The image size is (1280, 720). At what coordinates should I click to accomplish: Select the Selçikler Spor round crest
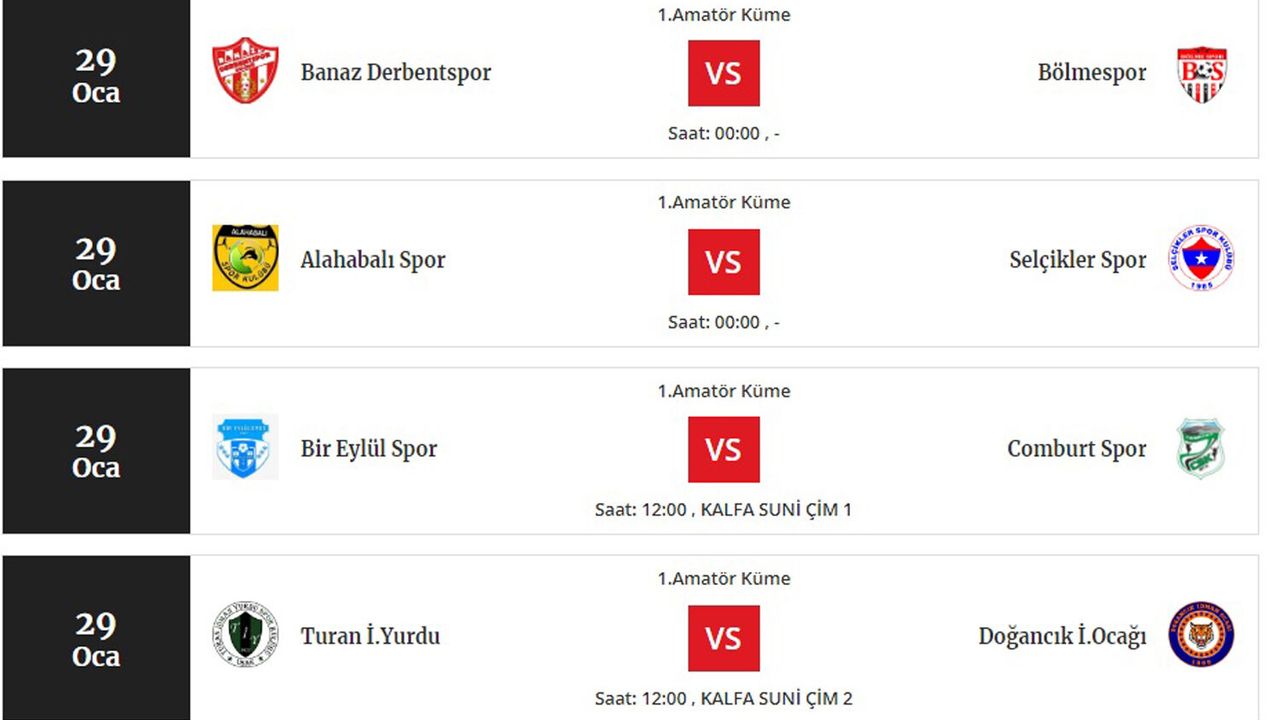[1201, 258]
